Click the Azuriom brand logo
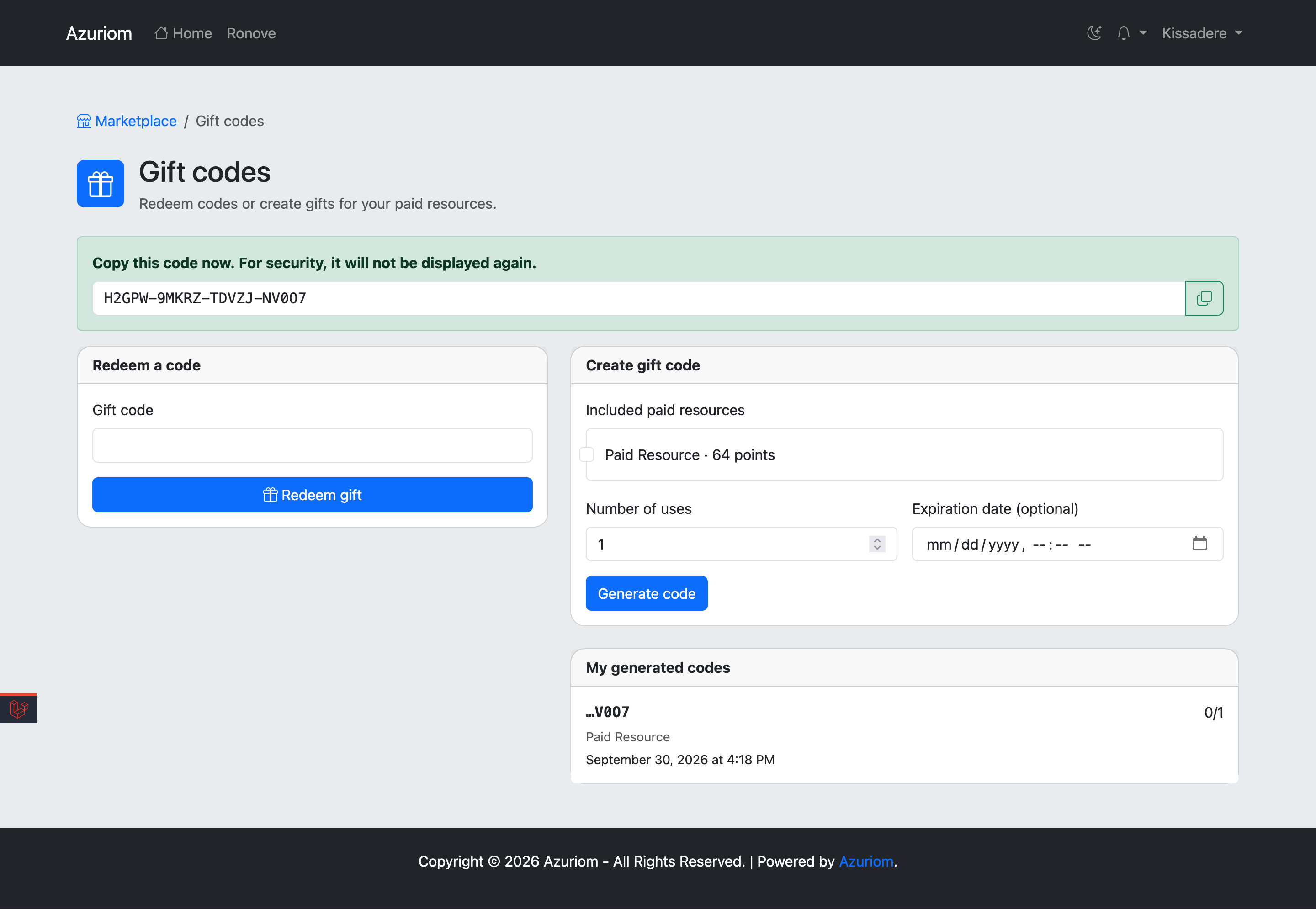Viewport: 1316px width, 909px height. 99,33
